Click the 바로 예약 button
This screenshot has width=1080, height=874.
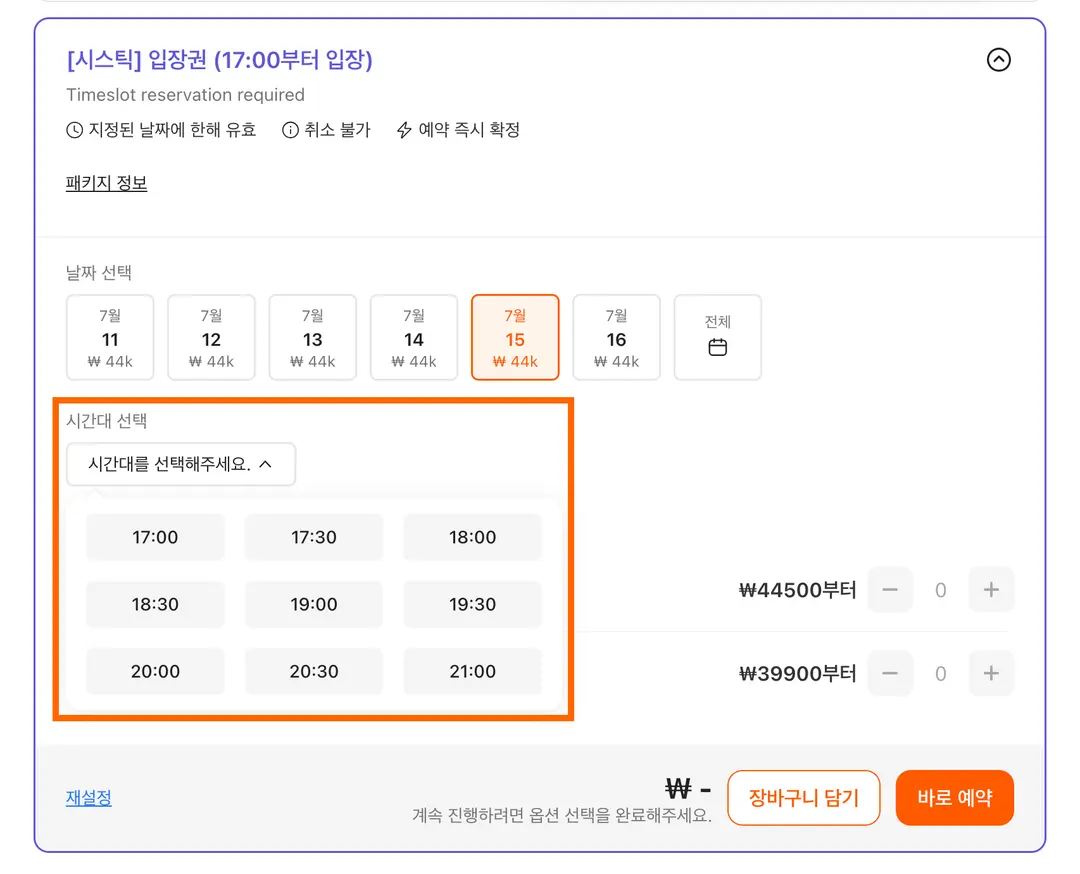click(955, 798)
